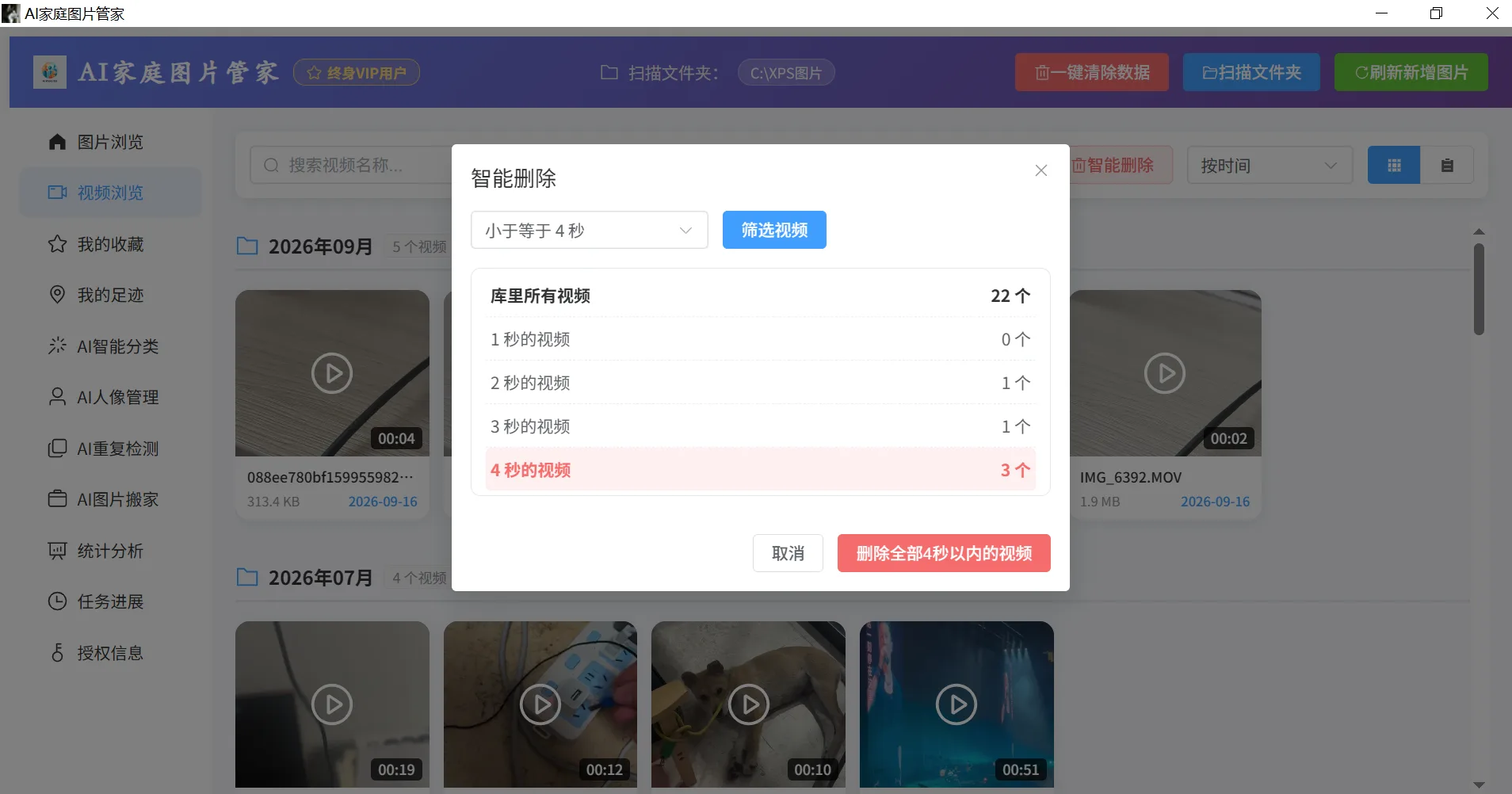Viewport: 1512px width, 794px height.
Task: Click 取消 to cancel deletion
Action: (x=788, y=553)
